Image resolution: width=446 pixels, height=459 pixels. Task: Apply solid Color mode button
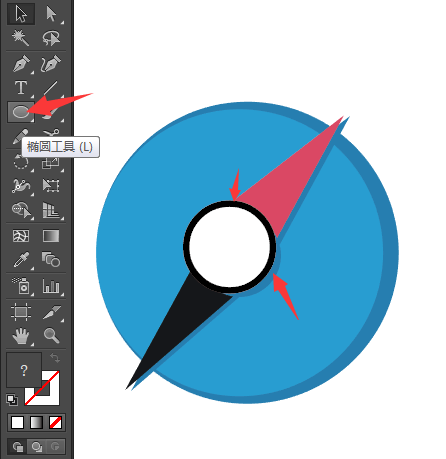(18, 423)
